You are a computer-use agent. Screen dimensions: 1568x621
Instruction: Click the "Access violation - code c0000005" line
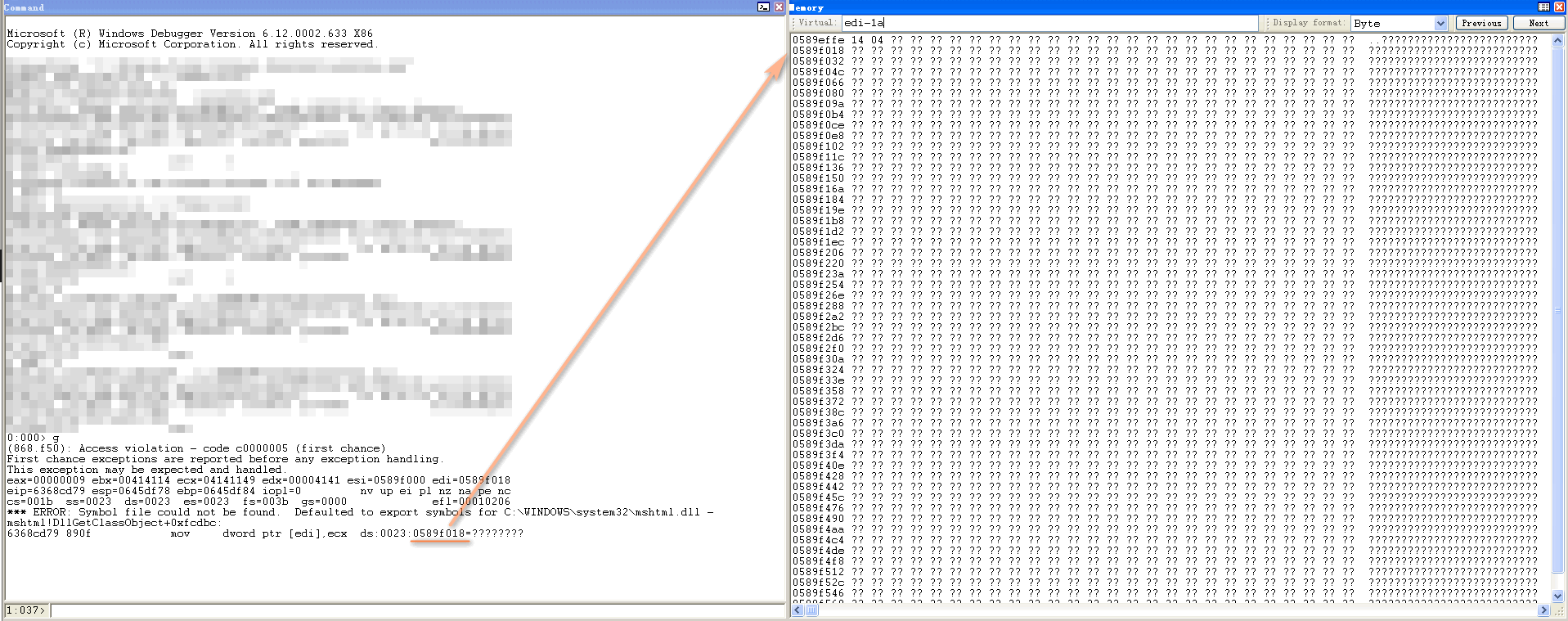pos(195,448)
